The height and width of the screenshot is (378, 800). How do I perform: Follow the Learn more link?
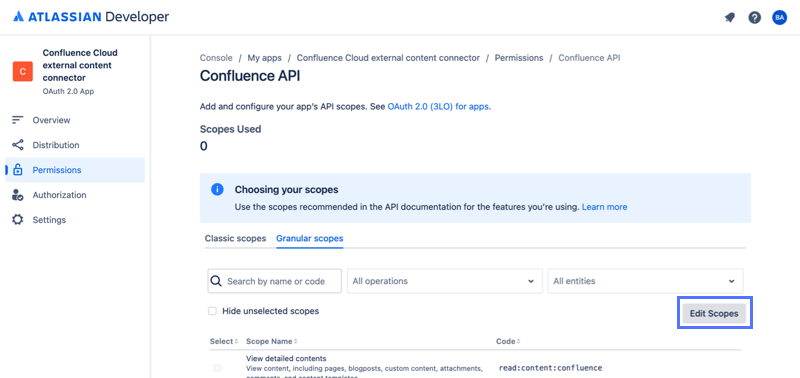[x=605, y=207]
